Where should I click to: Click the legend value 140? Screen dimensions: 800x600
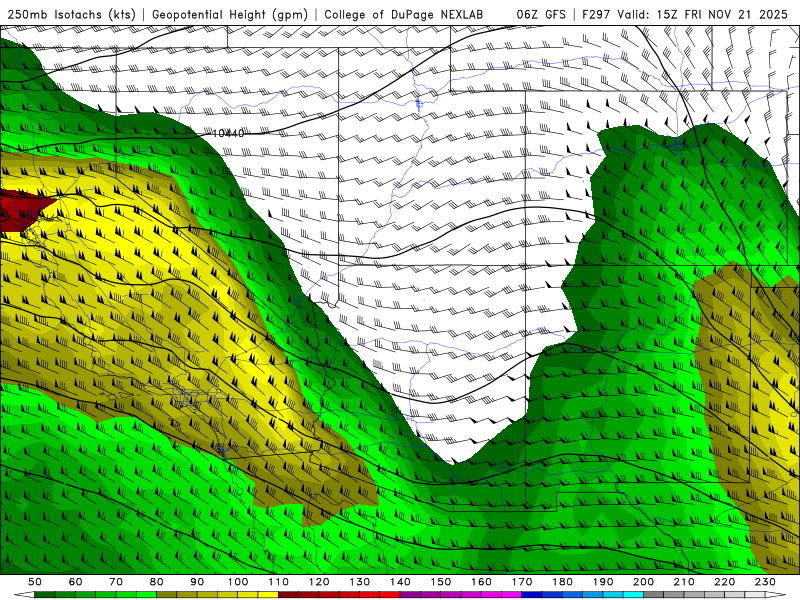tap(400, 582)
